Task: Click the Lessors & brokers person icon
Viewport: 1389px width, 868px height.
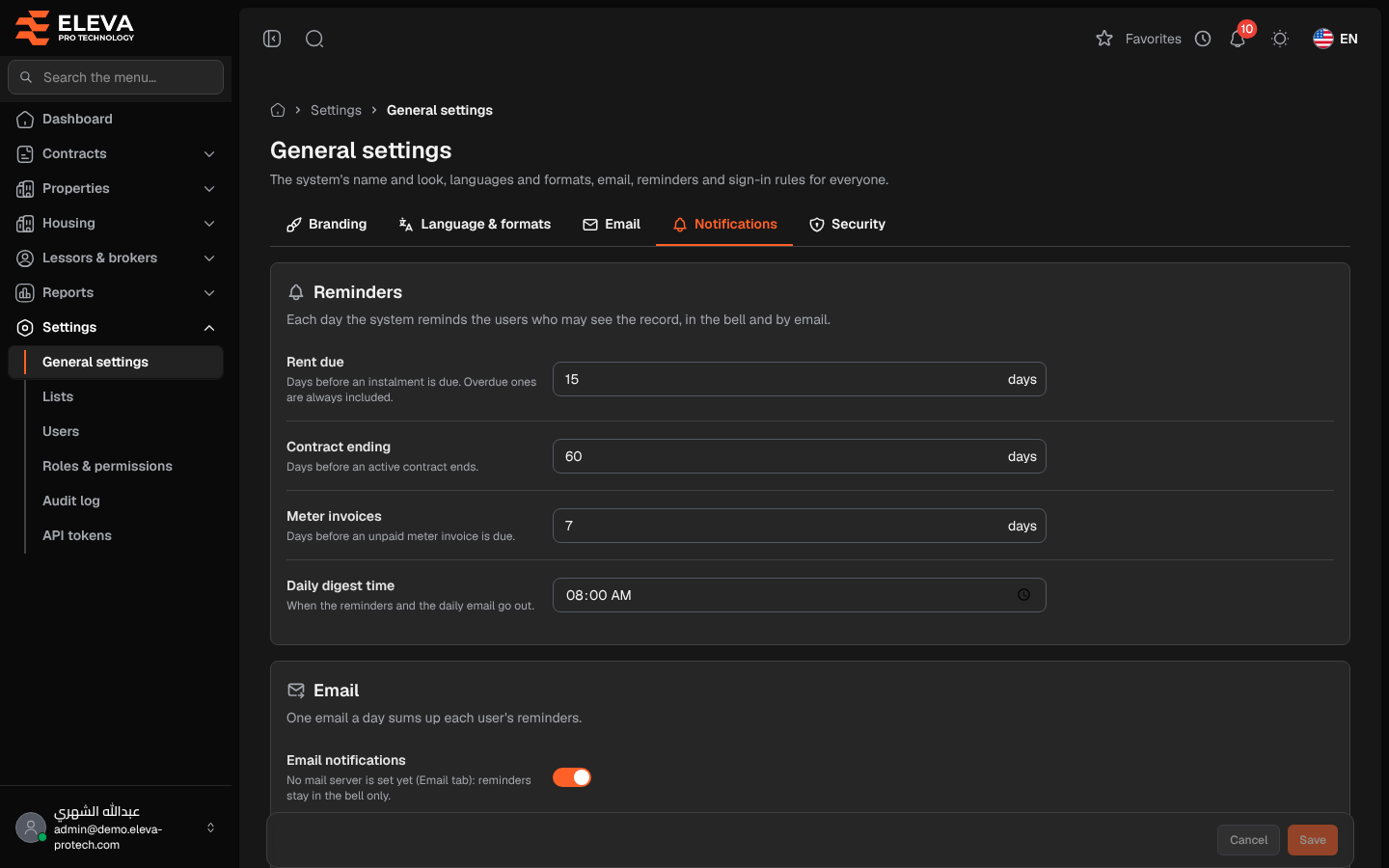Action: pyautogui.click(x=25, y=258)
